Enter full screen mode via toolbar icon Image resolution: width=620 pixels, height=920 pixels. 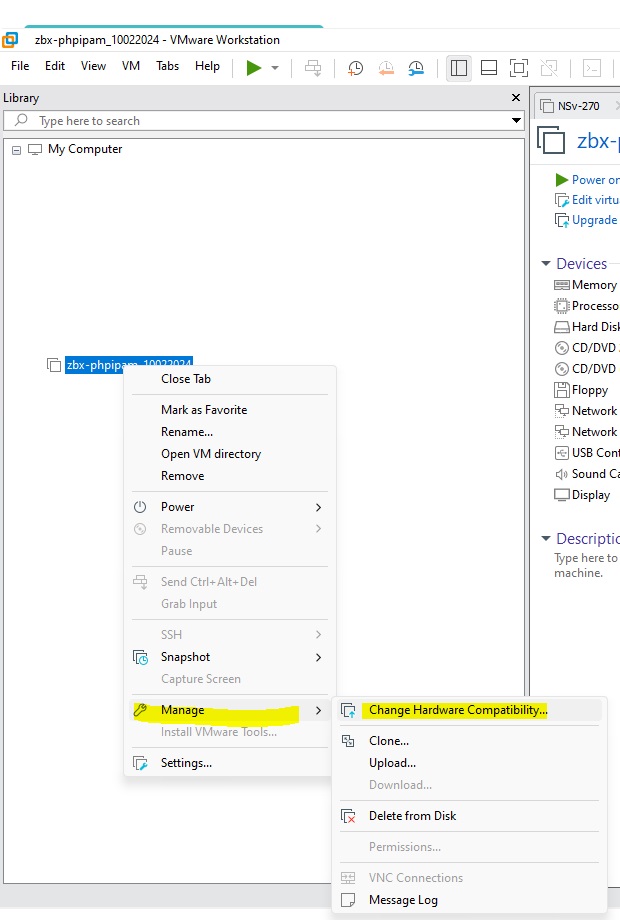pyautogui.click(x=518, y=68)
